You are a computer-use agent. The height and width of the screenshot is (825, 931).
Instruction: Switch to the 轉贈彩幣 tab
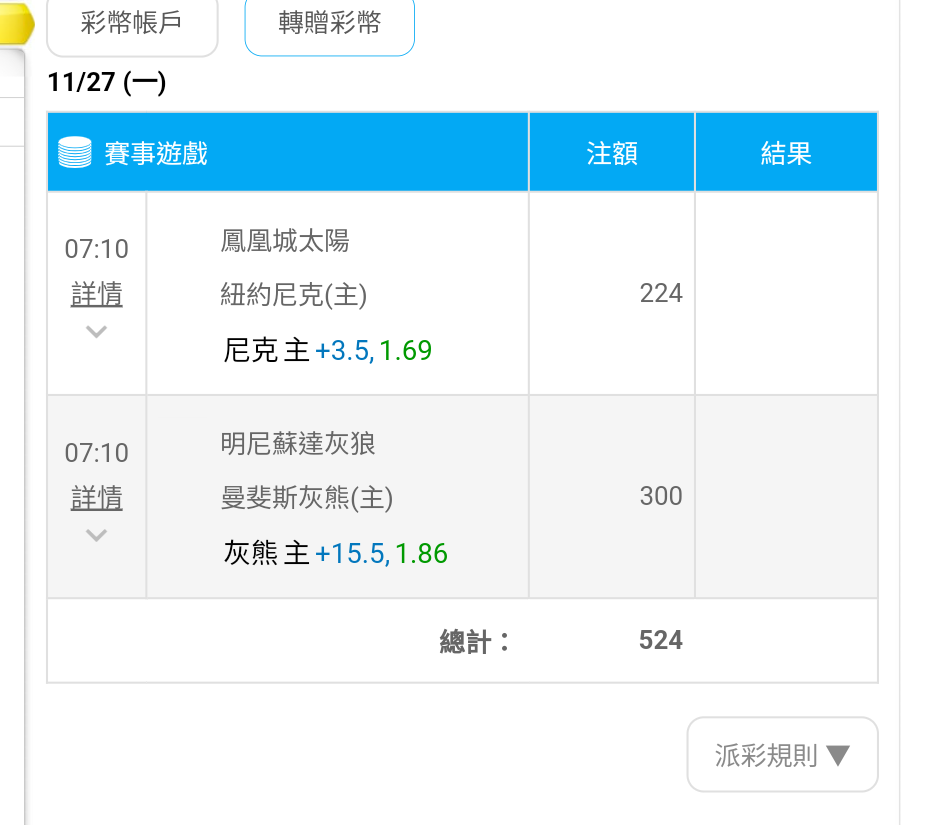pyautogui.click(x=330, y=24)
